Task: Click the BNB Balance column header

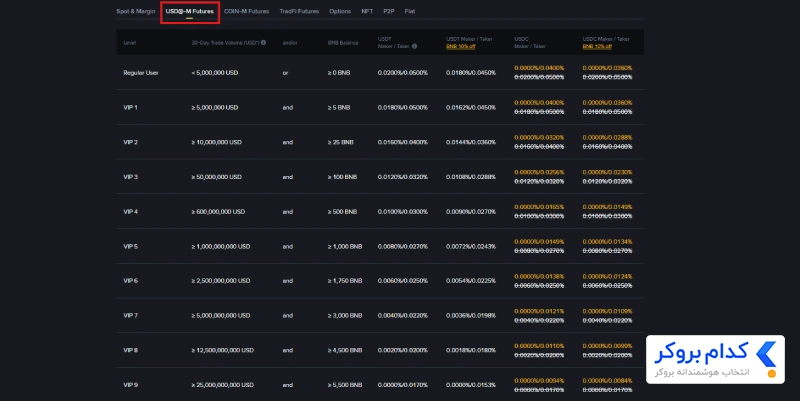Action: tap(343, 43)
